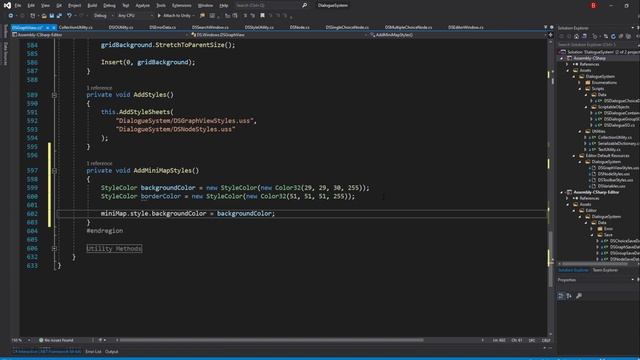Collapse the Assembly-CSharp-Editor project node
The image size is (640, 360).
click(x=562, y=192)
